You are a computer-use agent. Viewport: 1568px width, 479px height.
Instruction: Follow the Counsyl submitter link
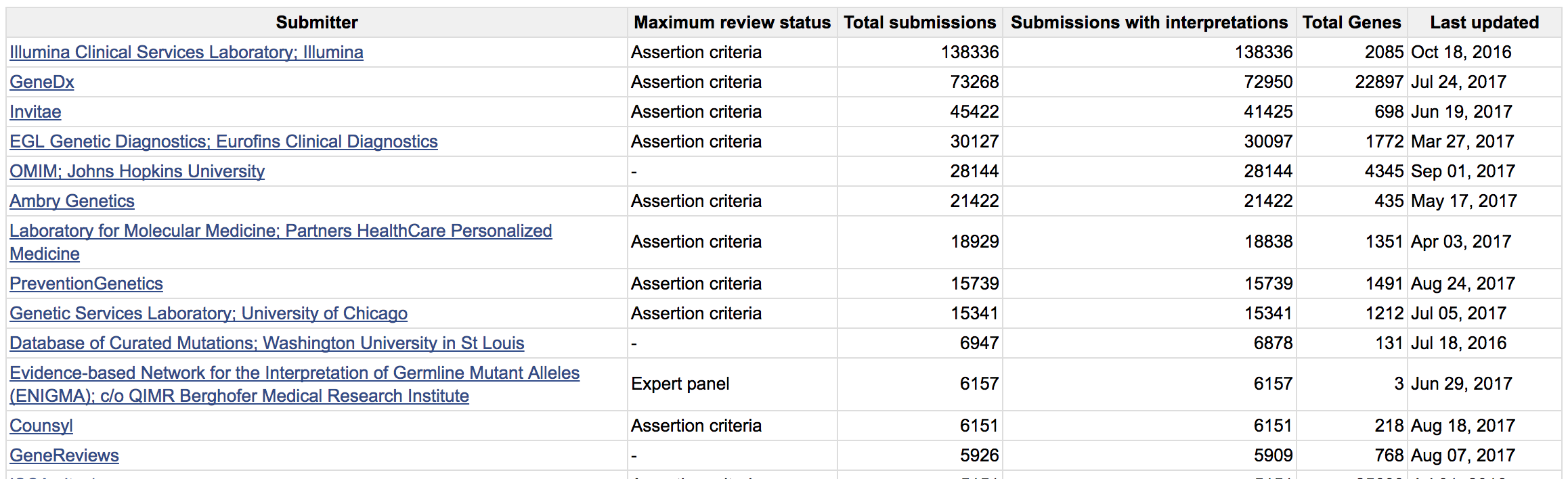41,426
